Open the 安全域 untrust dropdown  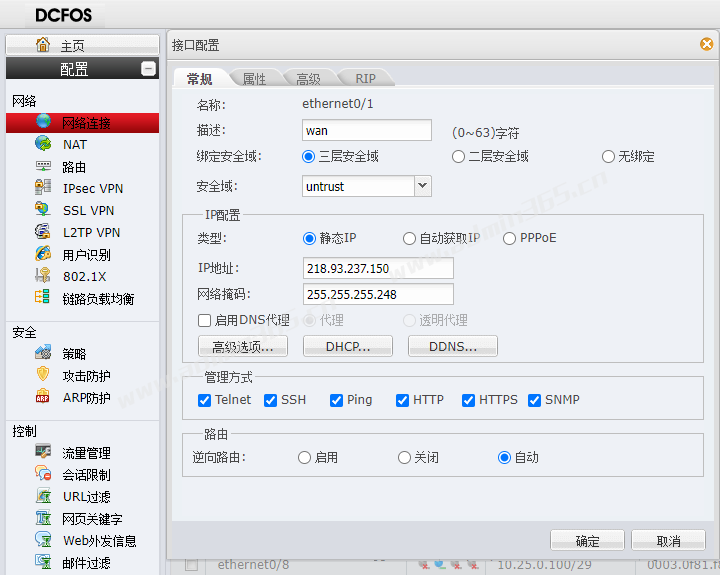[x=422, y=186]
